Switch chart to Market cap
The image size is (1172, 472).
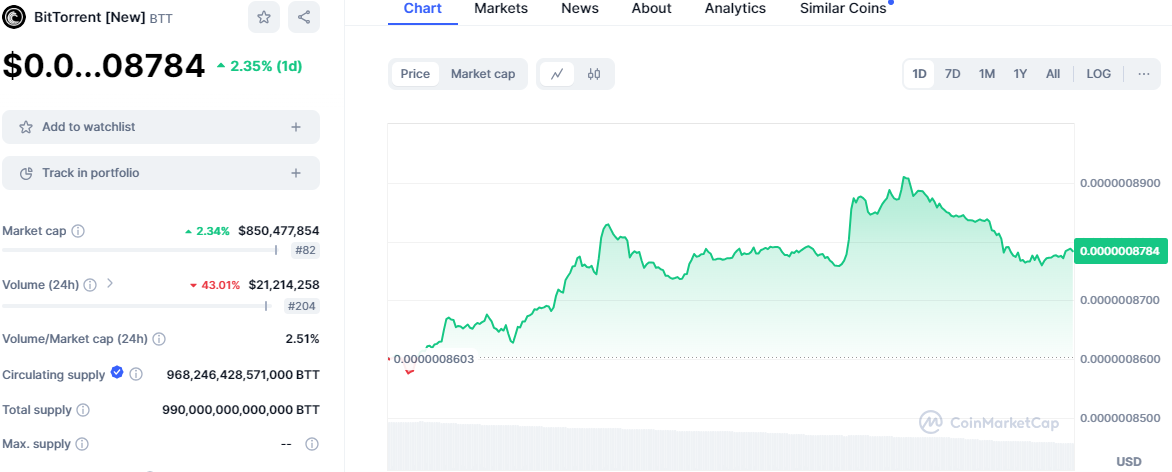[483, 74]
